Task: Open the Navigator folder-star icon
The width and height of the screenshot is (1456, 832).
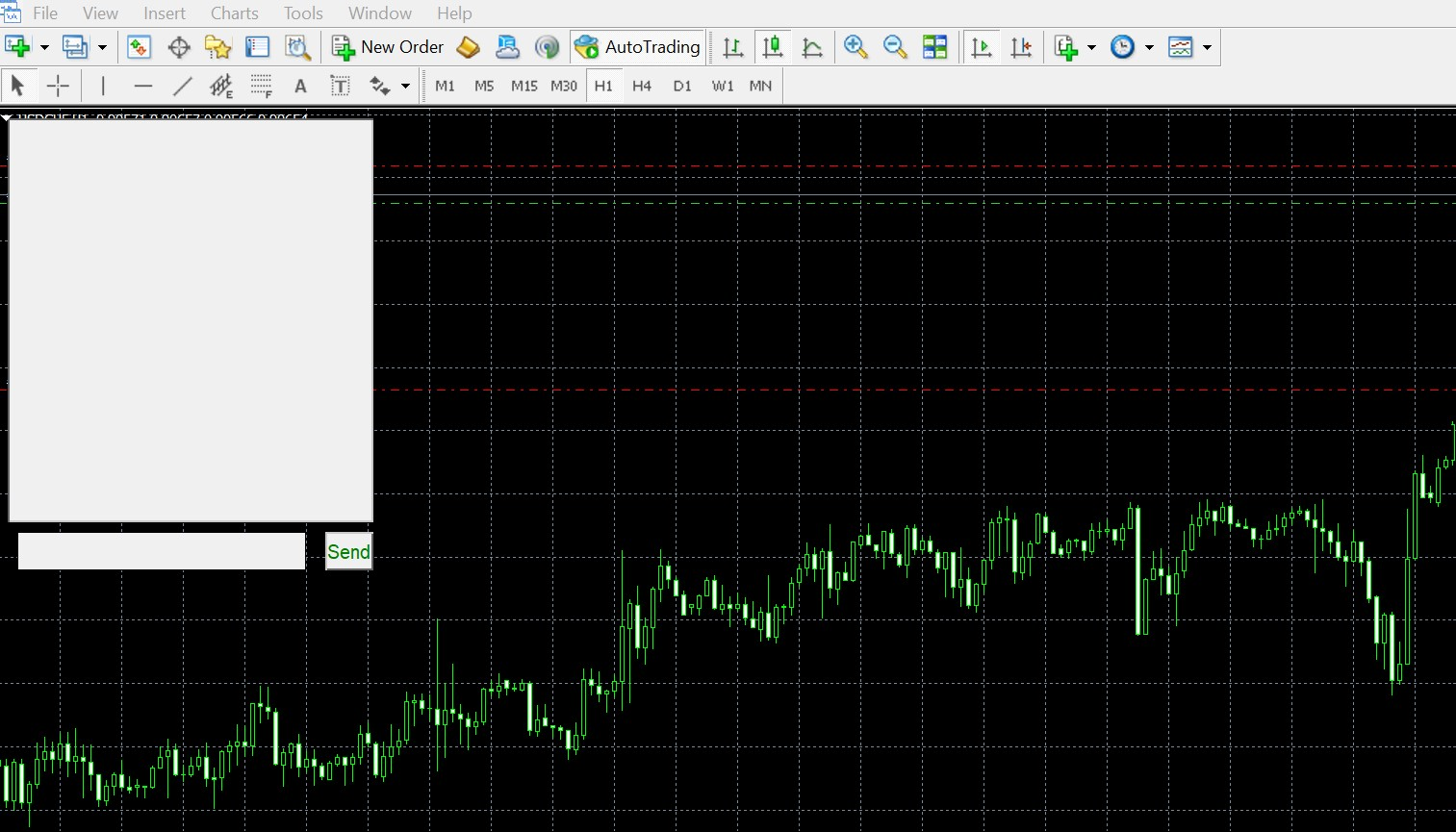Action: tap(218, 47)
